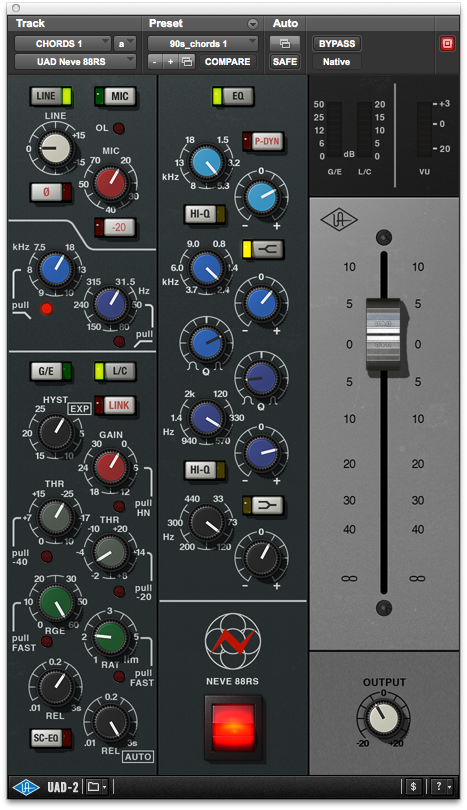467x810 pixels.
Task: Toggle the P-DYN pre-dynamics switch
Action: (x=263, y=142)
